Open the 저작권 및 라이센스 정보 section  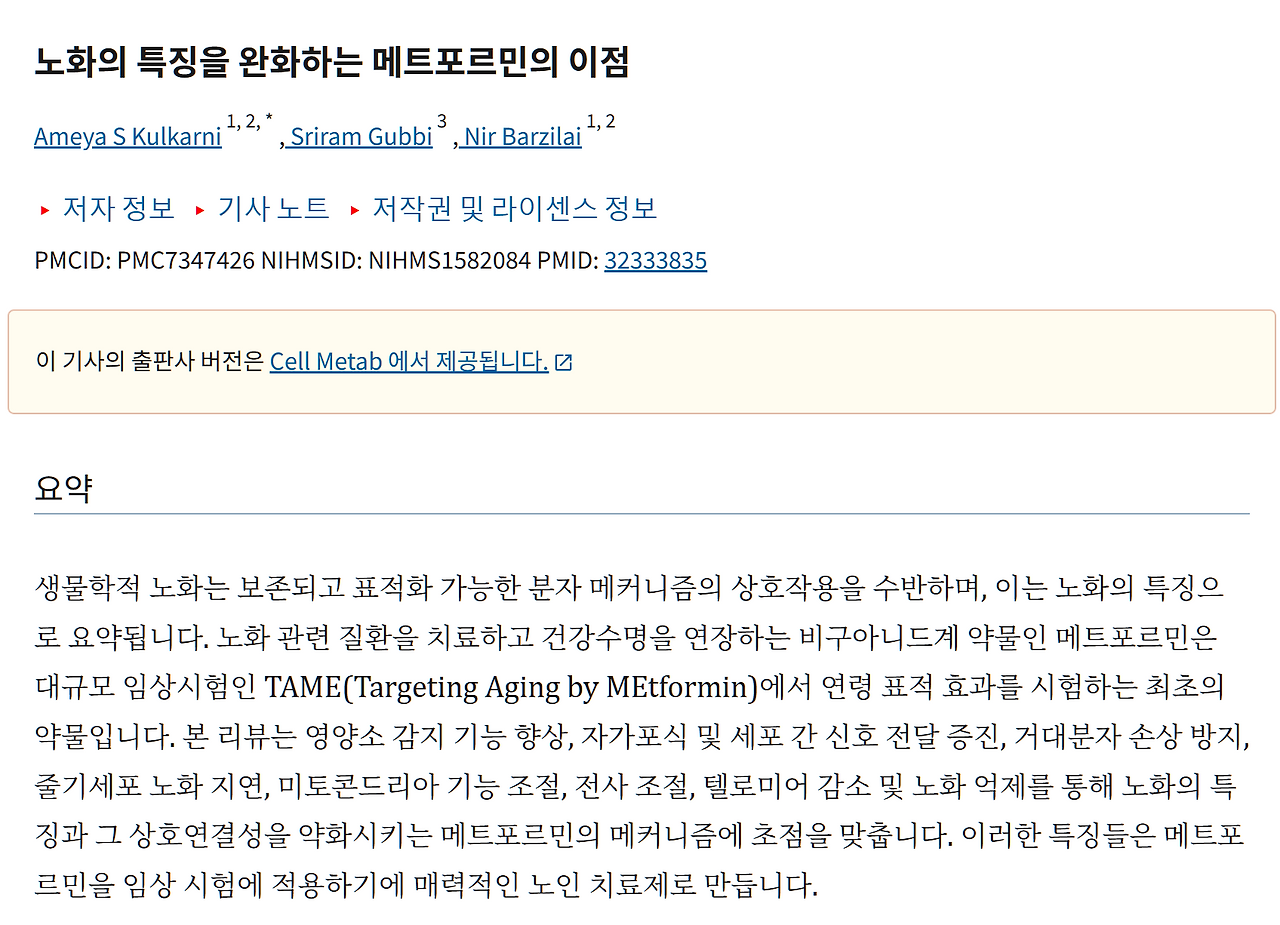(513, 209)
